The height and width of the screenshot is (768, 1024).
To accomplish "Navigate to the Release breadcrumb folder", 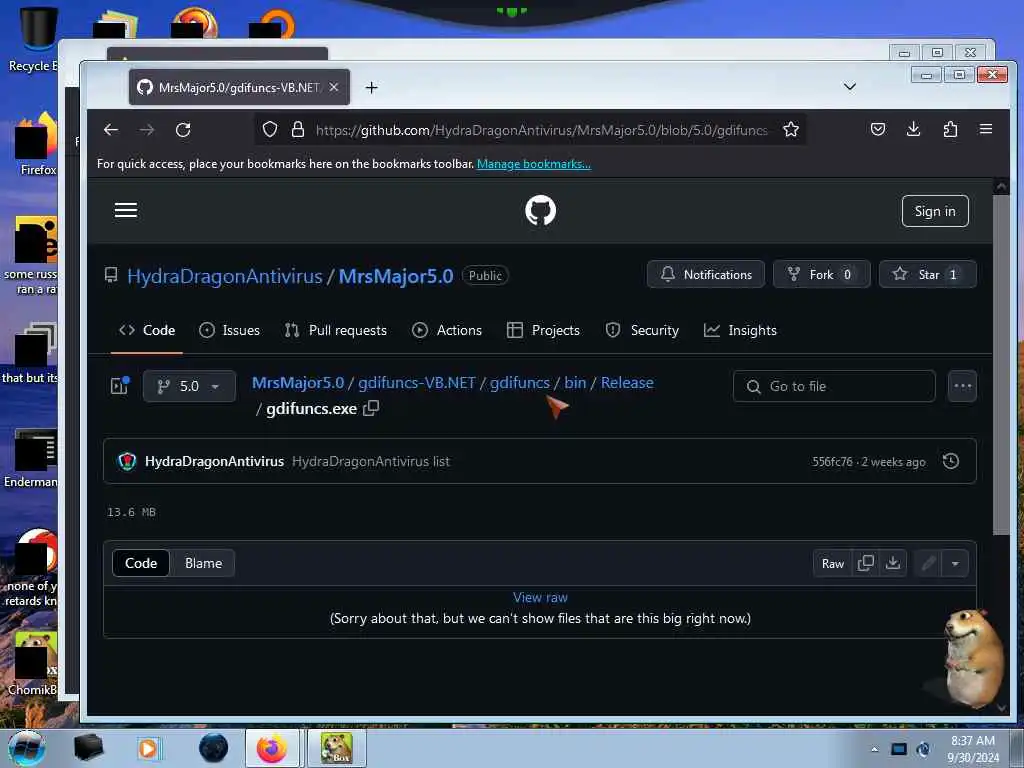I will [x=627, y=383].
